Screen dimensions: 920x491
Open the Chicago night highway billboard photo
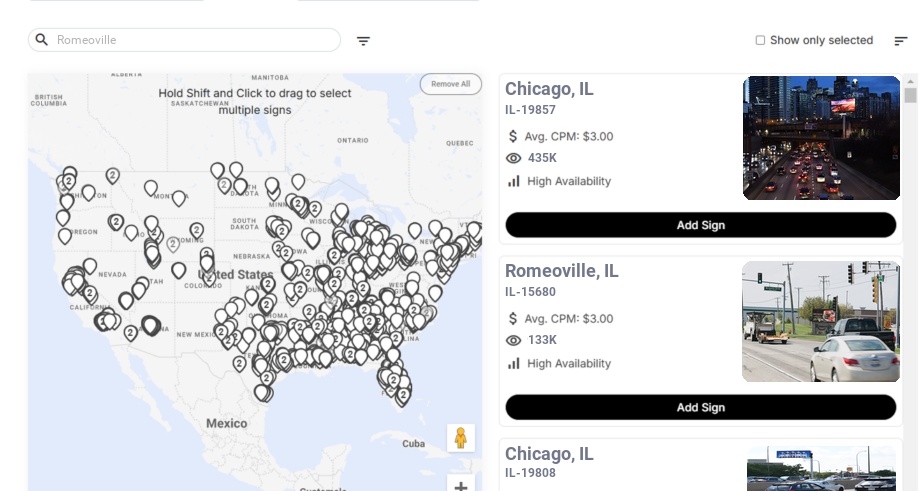821,138
